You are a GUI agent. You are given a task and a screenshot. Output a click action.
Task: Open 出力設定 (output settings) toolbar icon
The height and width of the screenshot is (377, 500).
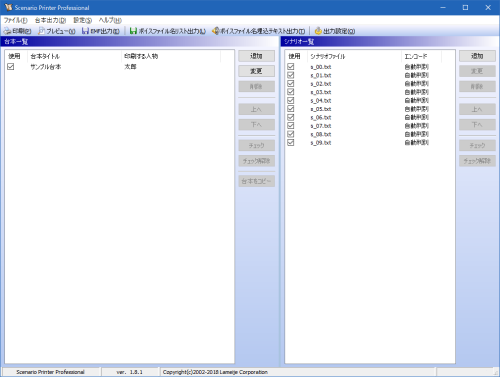[318, 31]
